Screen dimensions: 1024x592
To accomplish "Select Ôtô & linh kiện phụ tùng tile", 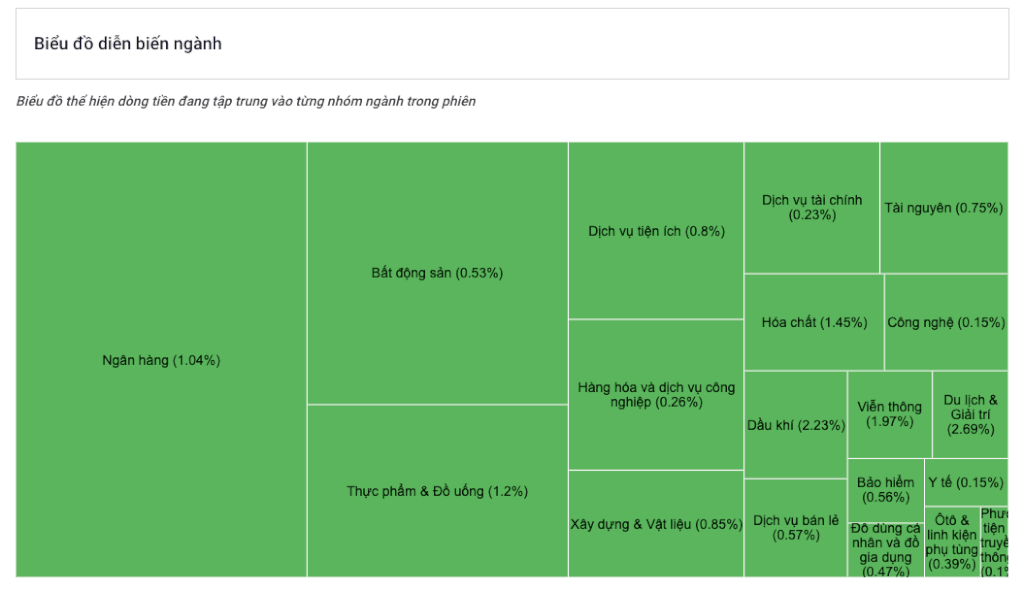I will pos(952,542).
